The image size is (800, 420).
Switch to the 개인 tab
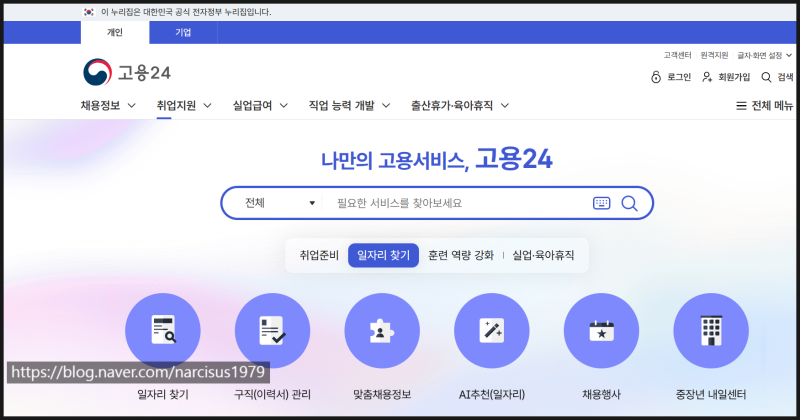[x=115, y=32]
